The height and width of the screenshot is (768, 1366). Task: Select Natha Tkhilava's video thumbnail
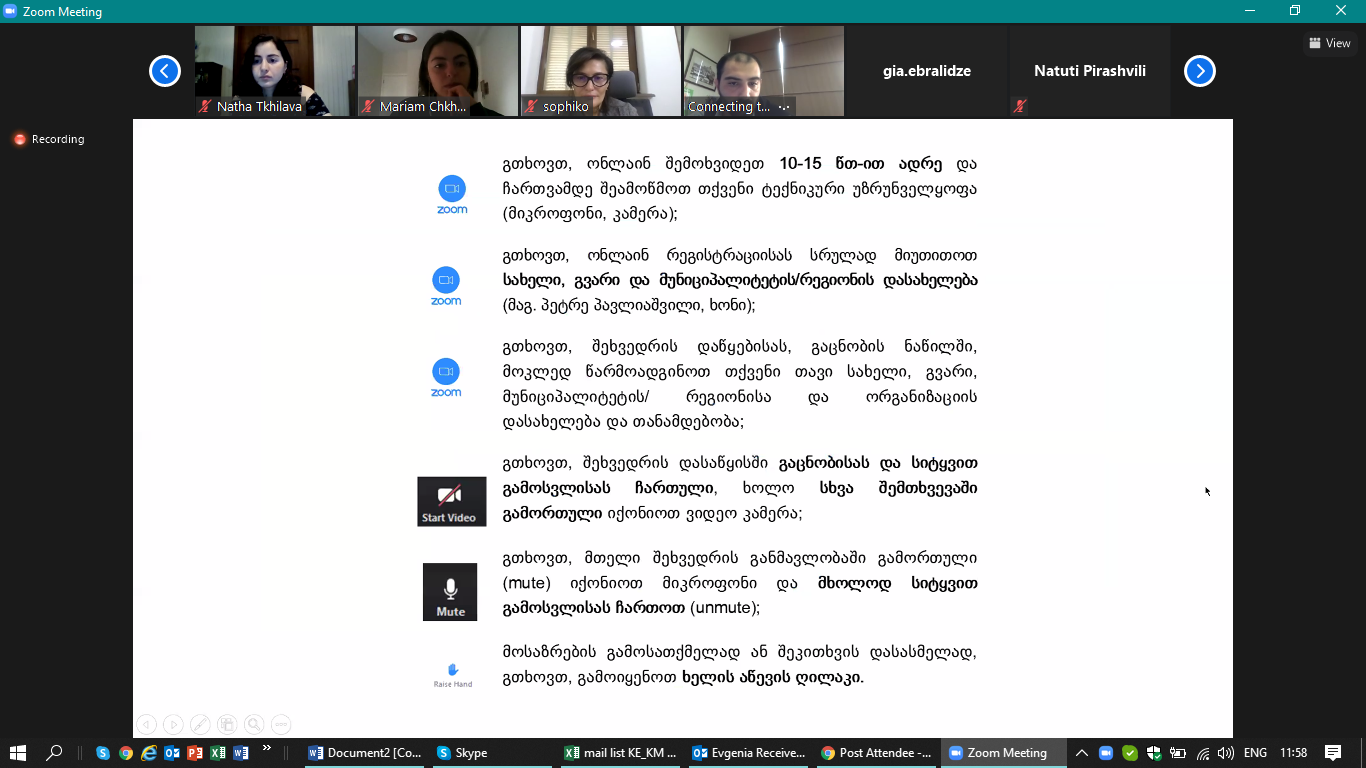coord(274,71)
